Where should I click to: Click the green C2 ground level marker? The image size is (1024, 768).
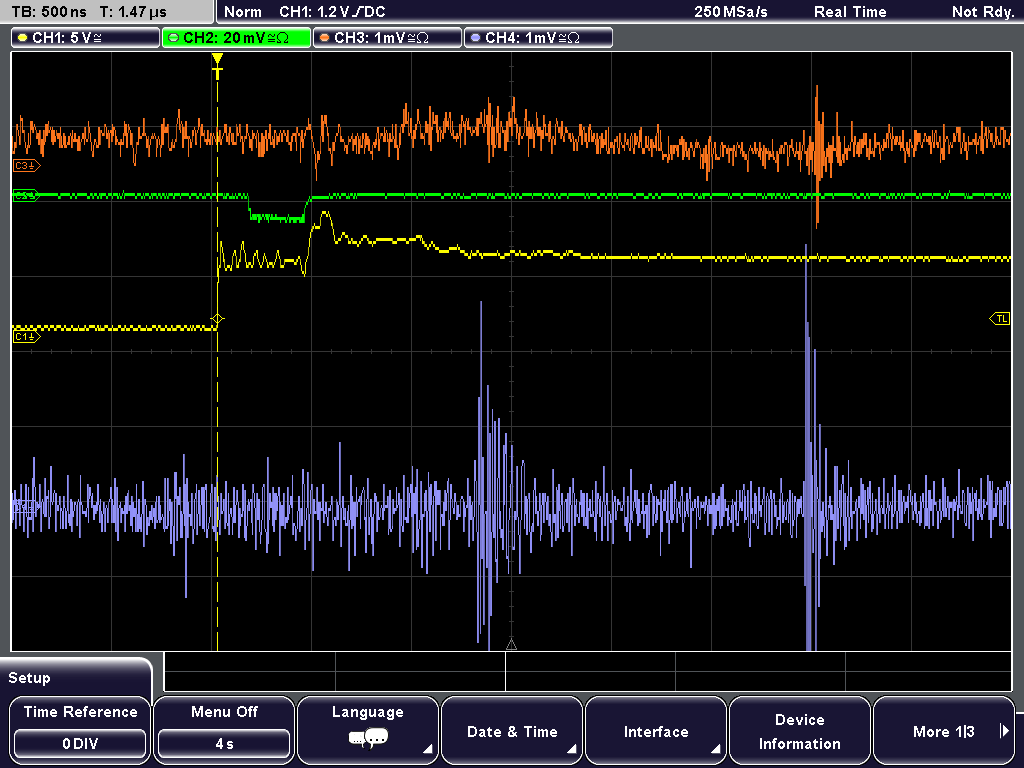(26, 195)
